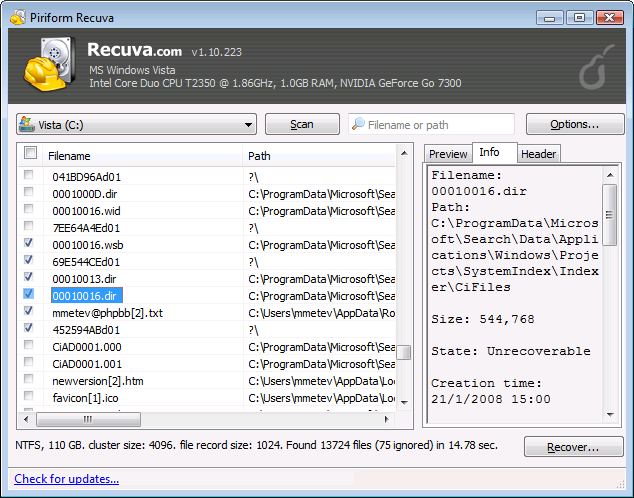Click Info panel scroll down arrow
The image size is (634, 498).
click(x=610, y=415)
